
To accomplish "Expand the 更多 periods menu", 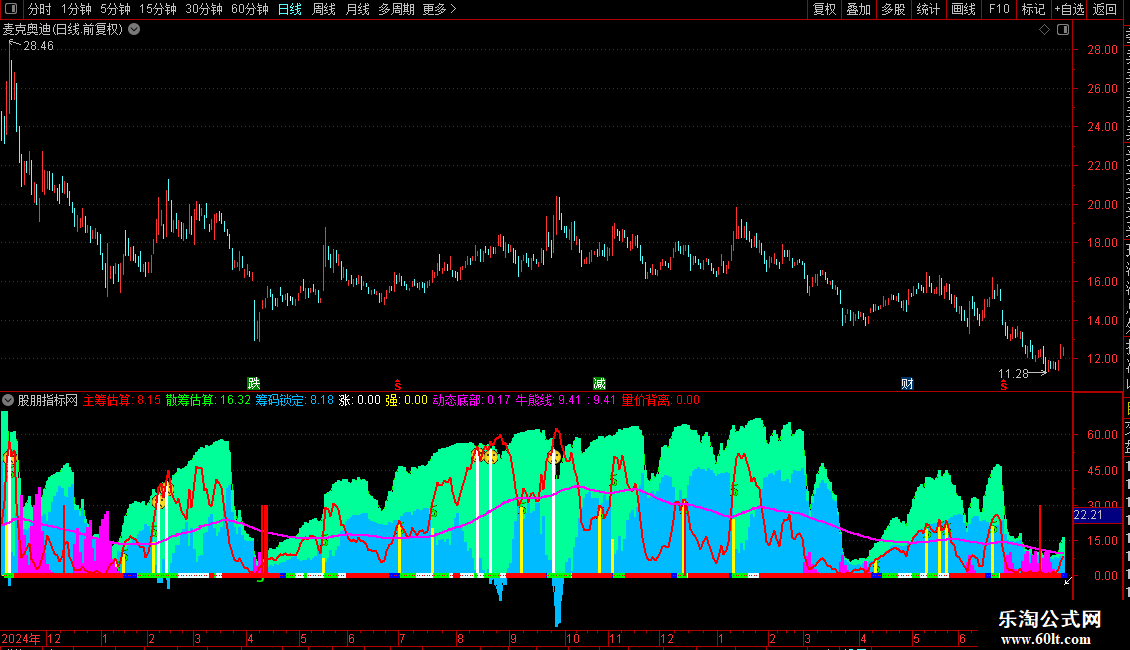I will (440, 9).
